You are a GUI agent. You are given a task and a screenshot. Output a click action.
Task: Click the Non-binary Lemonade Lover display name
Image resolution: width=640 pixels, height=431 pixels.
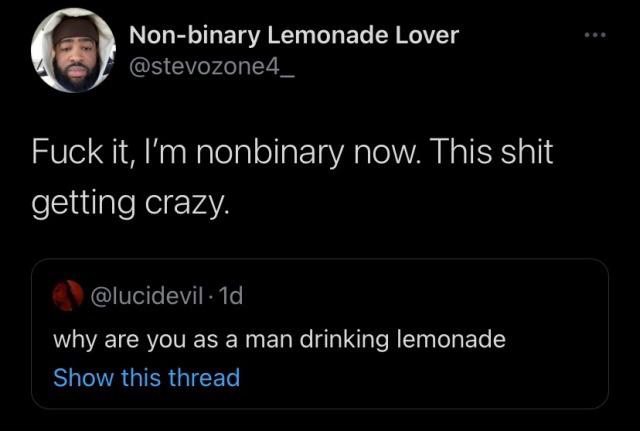click(x=294, y=35)
